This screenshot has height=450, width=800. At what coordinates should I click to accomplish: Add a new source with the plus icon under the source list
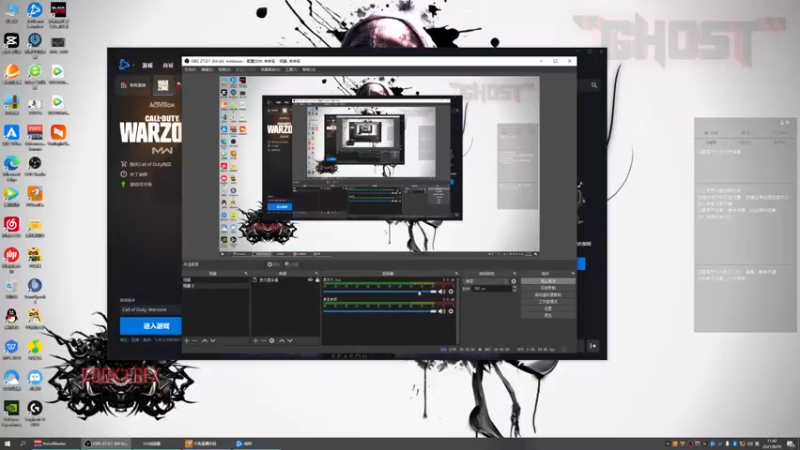click(x=256, y=340)
